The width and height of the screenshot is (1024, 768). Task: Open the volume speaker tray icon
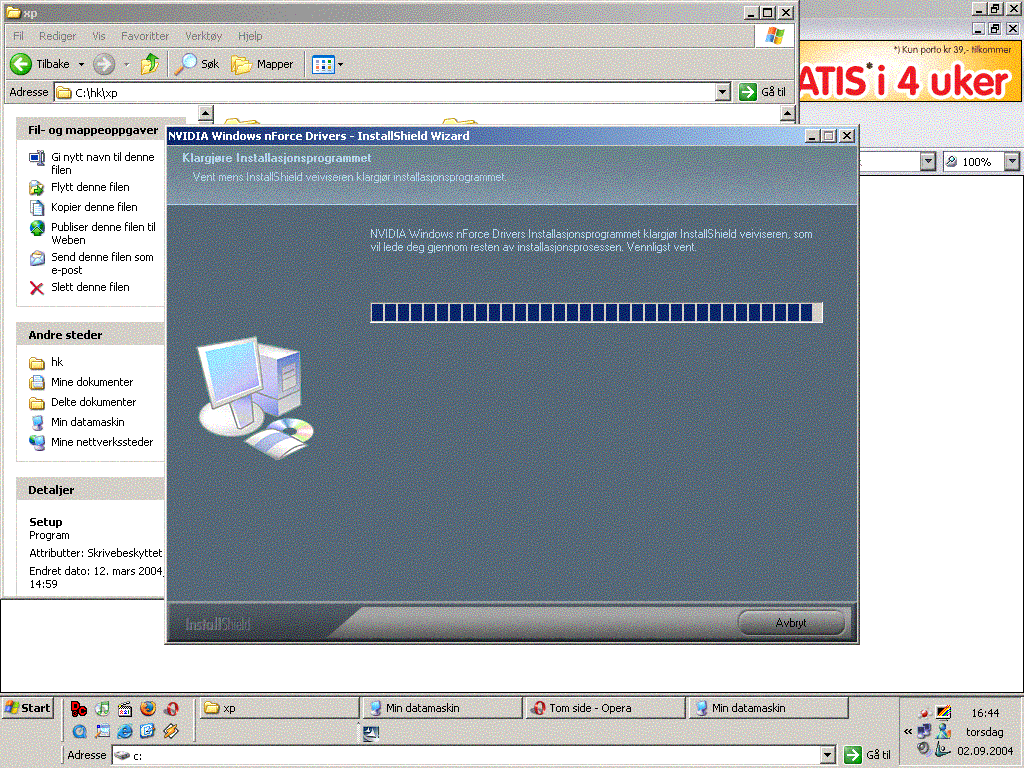[923, 749]
